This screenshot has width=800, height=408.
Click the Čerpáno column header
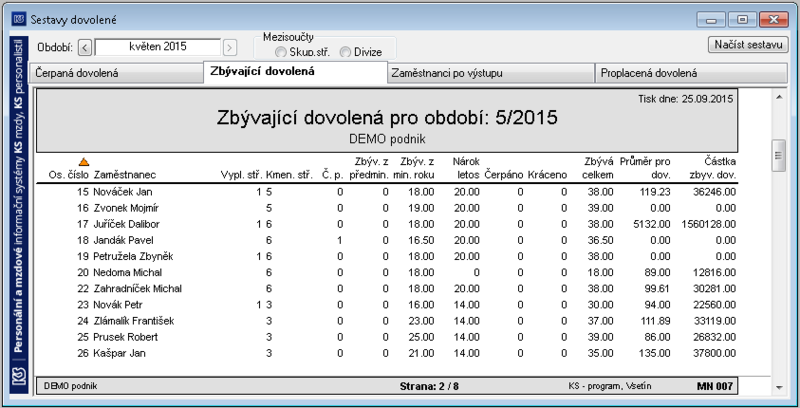(x=504, y=175)
